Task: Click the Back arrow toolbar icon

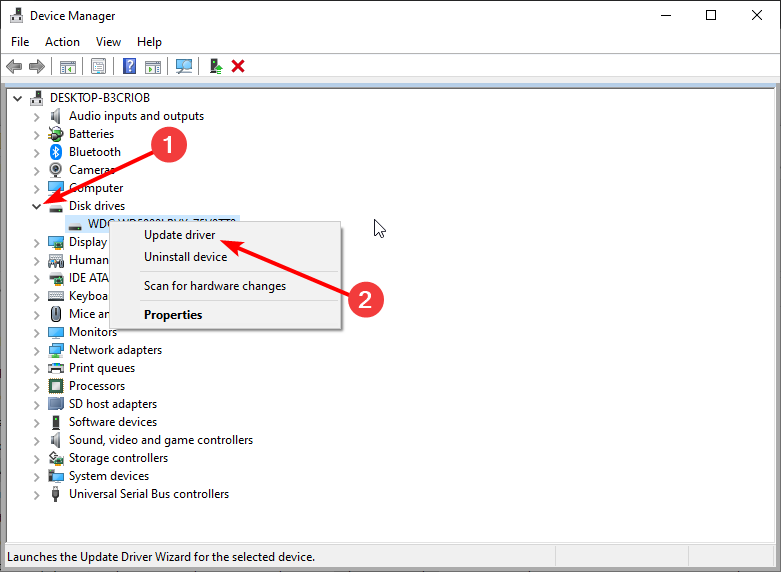Action: (14, 66)
